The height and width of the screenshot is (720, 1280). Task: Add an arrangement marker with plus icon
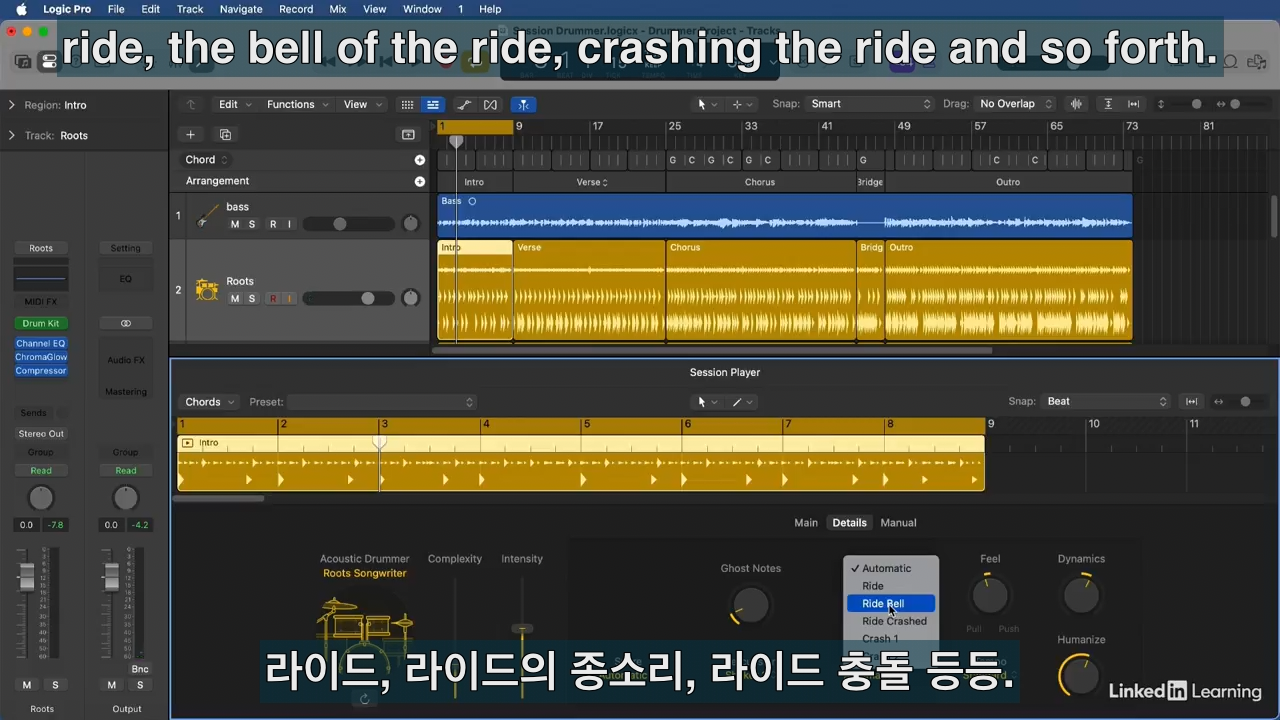tap(420, 181)
